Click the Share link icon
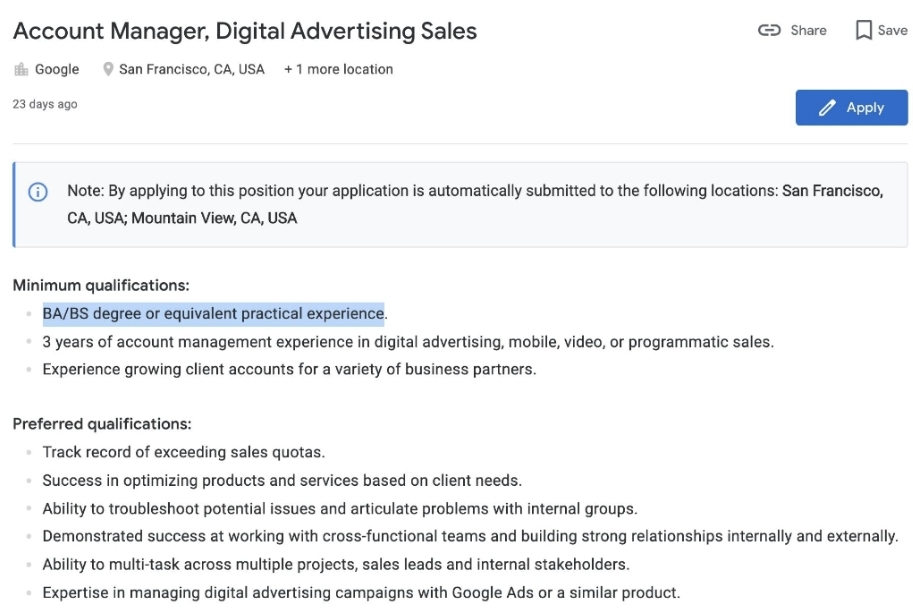 769,30
